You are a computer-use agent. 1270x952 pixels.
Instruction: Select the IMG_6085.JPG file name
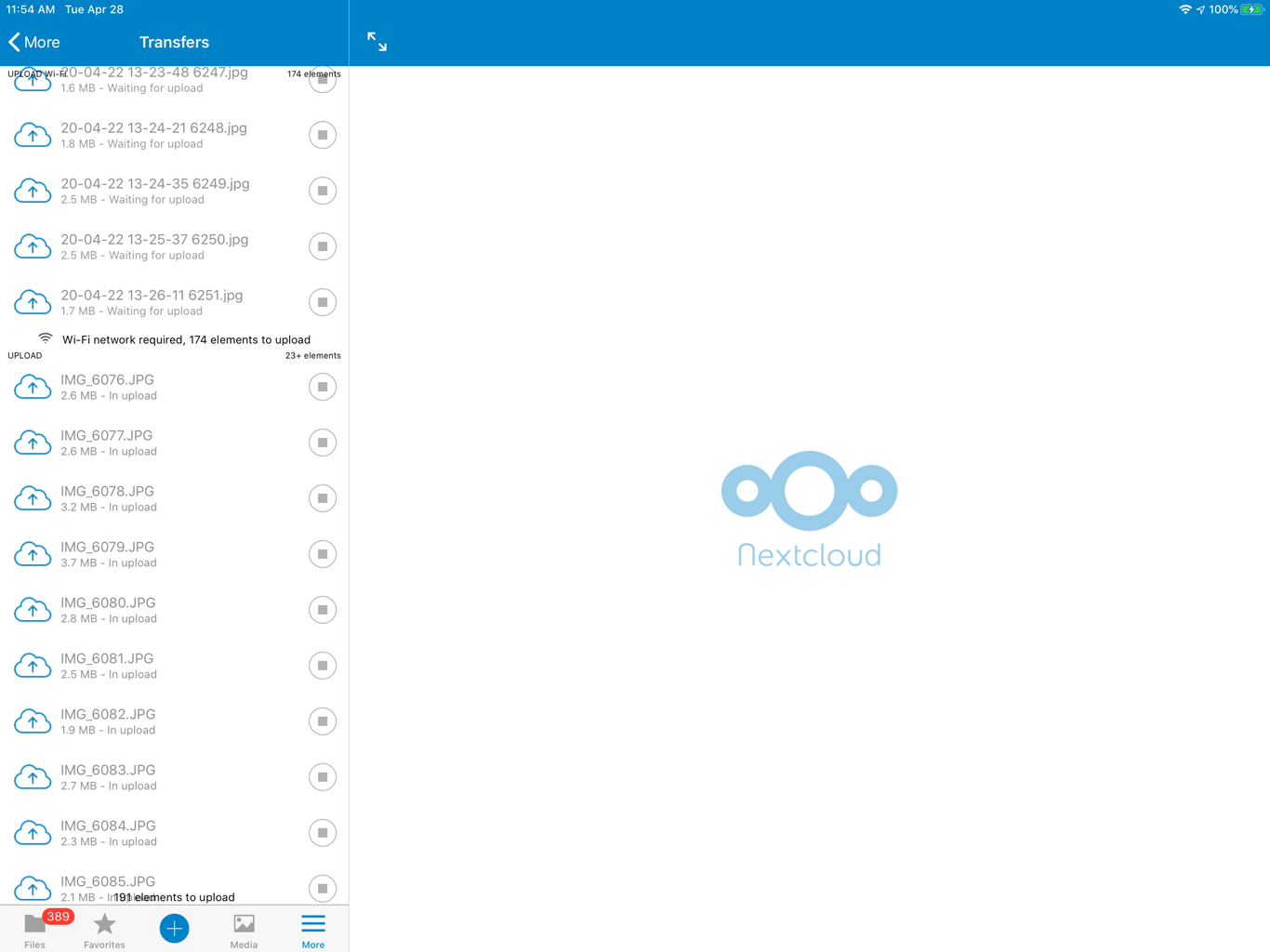pos(108,881)
